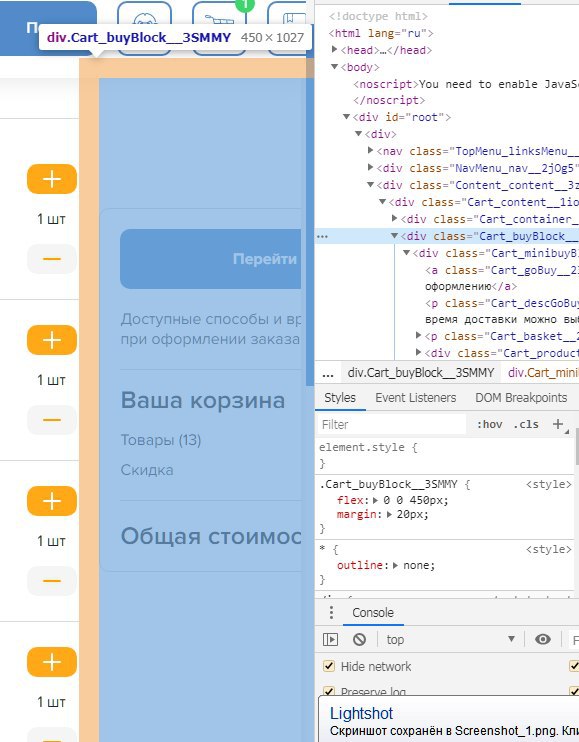Click the Styles pane vertical scrollbar
579x742 pixels.
coord(577,447)
